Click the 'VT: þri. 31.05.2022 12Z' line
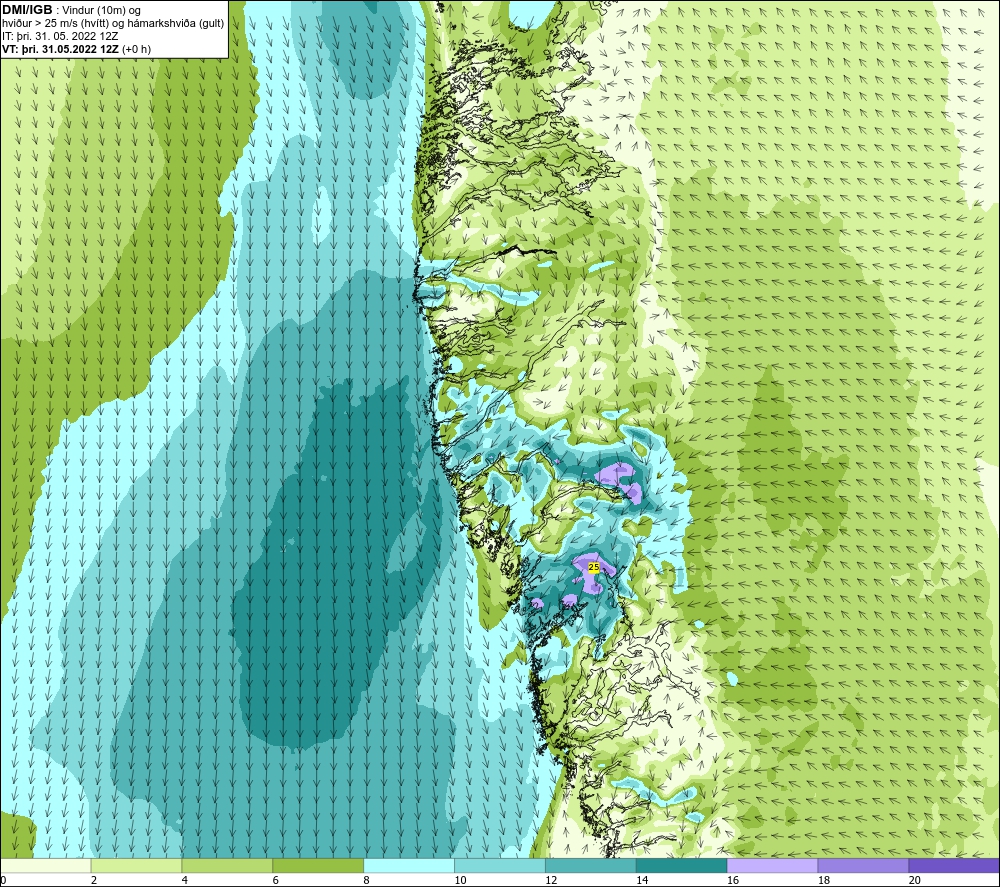This screenshot has width=1000, height=887. (x=77, y=49)
